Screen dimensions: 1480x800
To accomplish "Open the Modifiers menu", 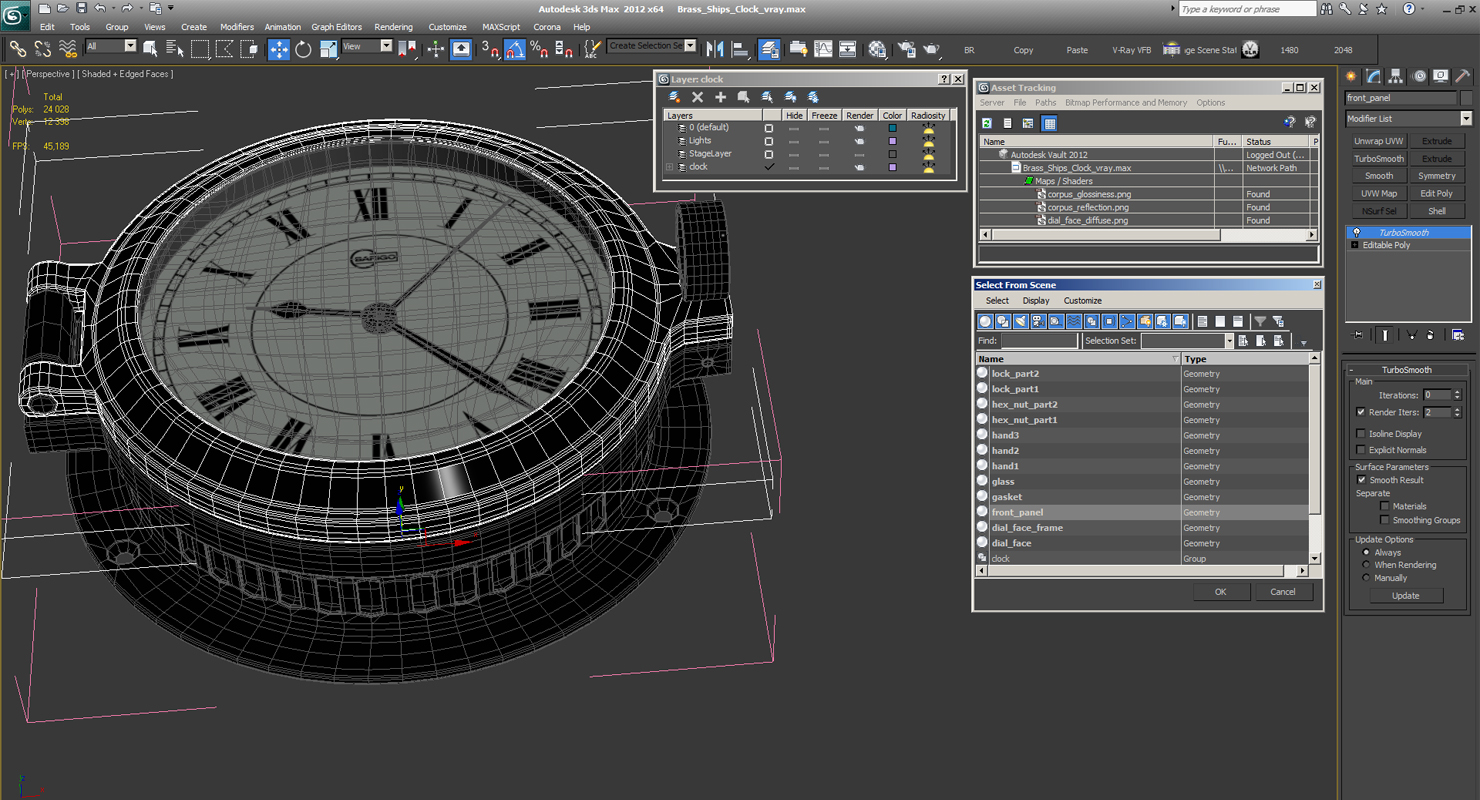I will (x=237, y=27).
